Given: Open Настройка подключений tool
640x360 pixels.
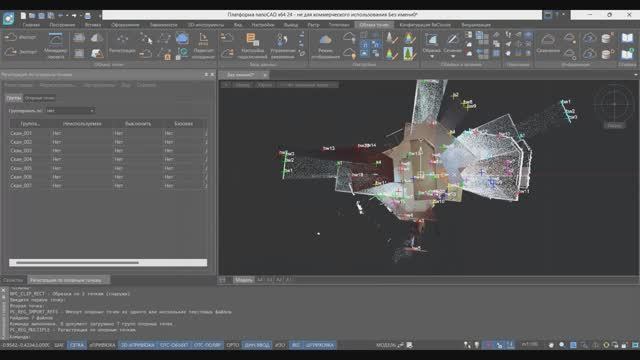Looking at the screenshot, I should click(253, 46).
